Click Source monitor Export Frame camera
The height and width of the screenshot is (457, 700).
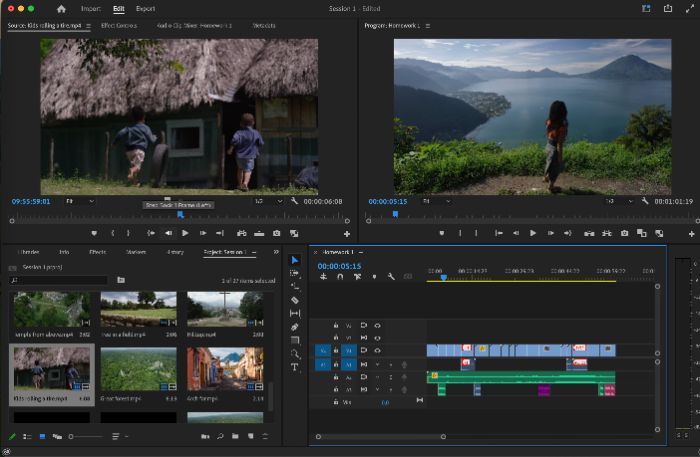(x=276, y=233)
